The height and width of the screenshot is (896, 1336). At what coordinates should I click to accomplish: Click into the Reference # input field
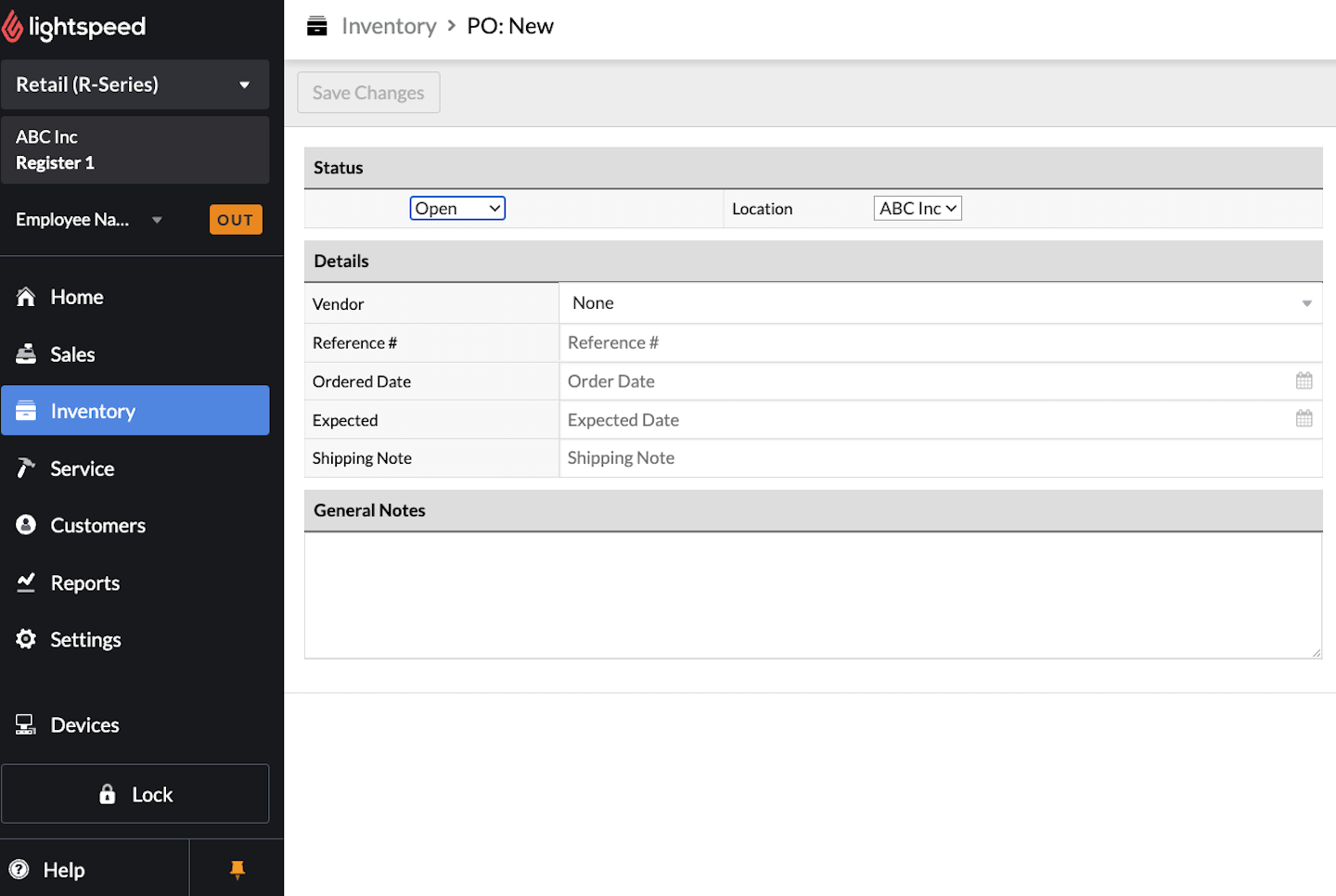pyautogui.click(x=940, y=343)
